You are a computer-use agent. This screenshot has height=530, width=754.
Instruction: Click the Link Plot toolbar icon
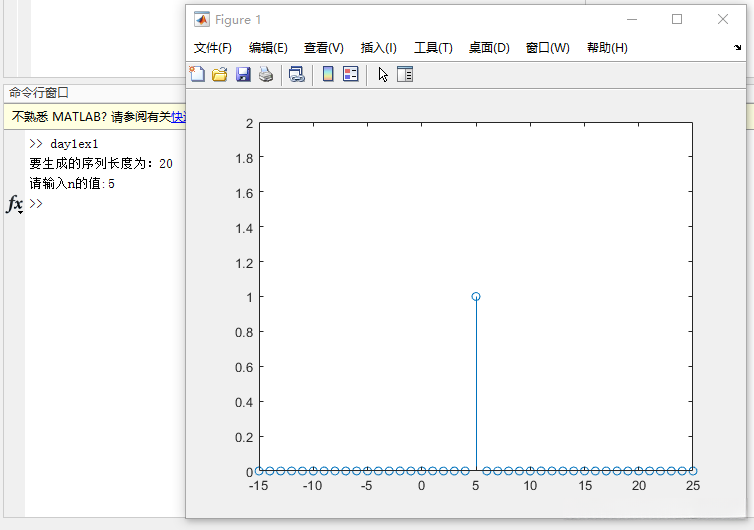click(297, 74)
